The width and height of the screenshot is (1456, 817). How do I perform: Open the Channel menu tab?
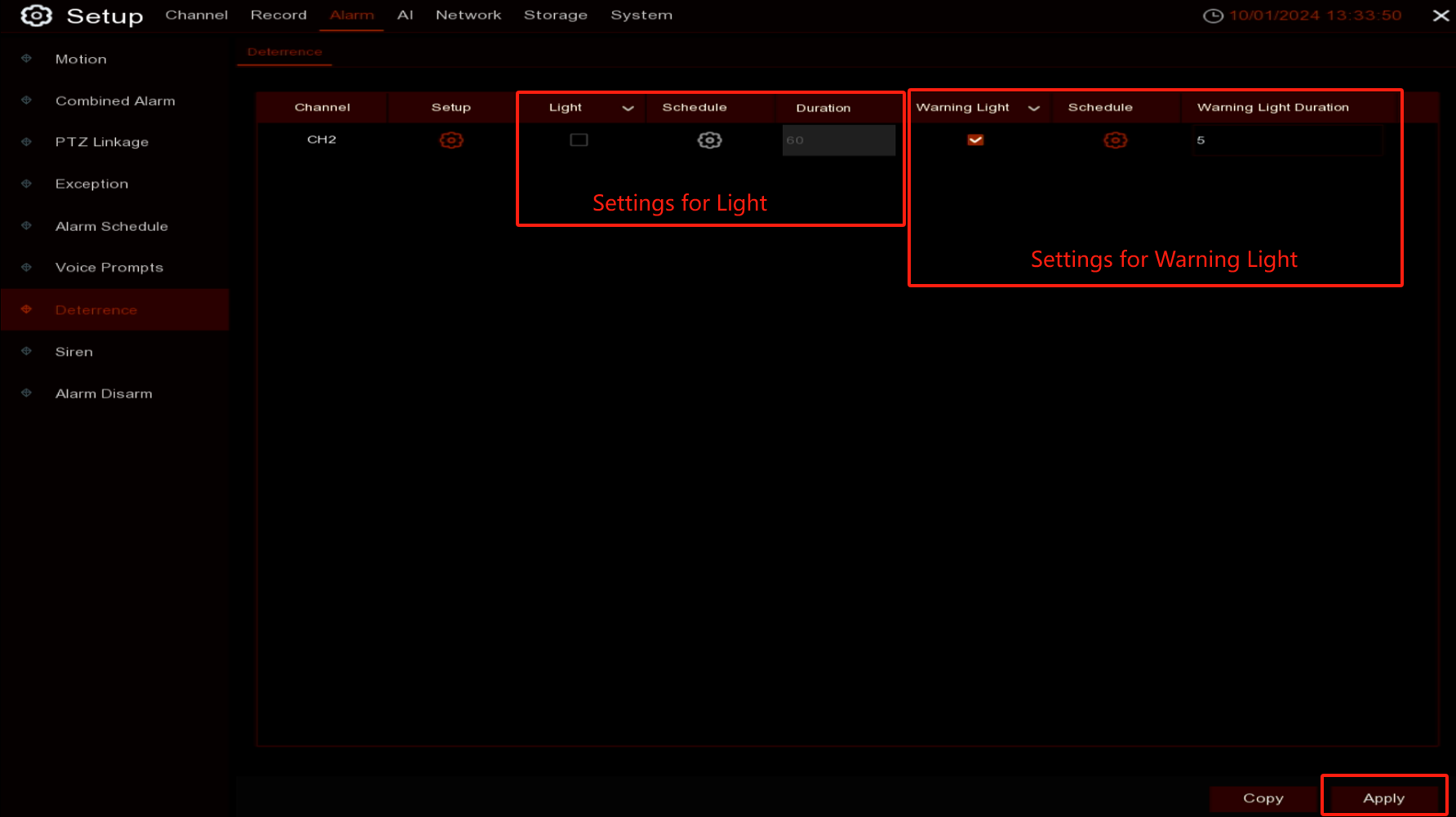pos(197,16)
